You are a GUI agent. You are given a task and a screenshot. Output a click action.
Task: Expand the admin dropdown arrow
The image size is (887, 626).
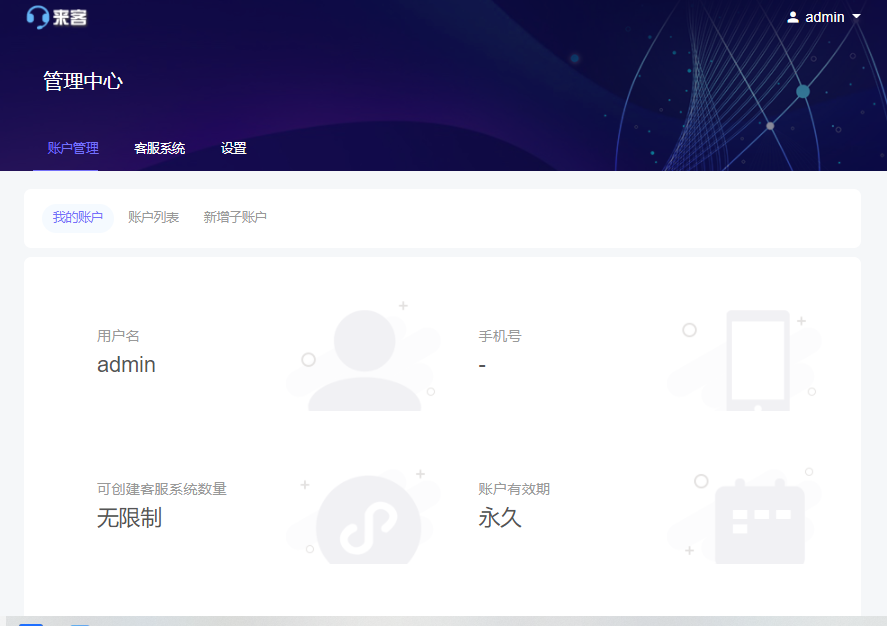856,17
